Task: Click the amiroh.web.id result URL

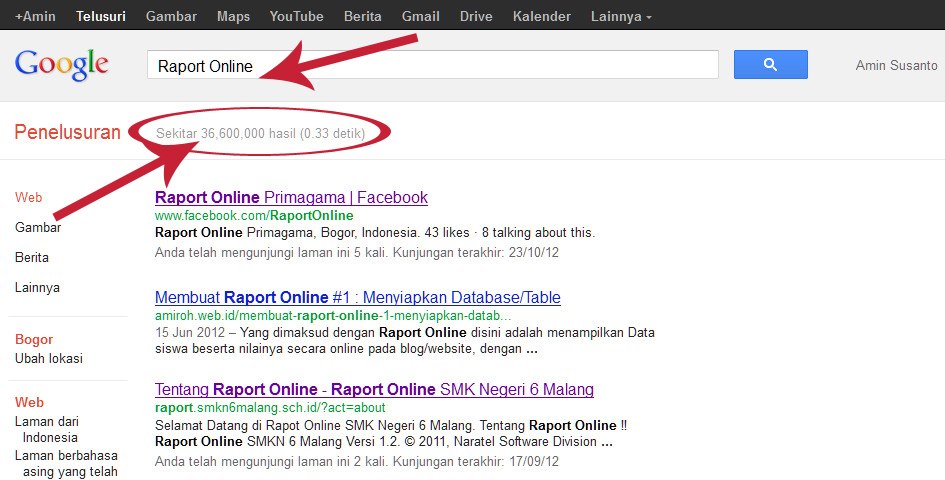Action: [x=333, y=315]
